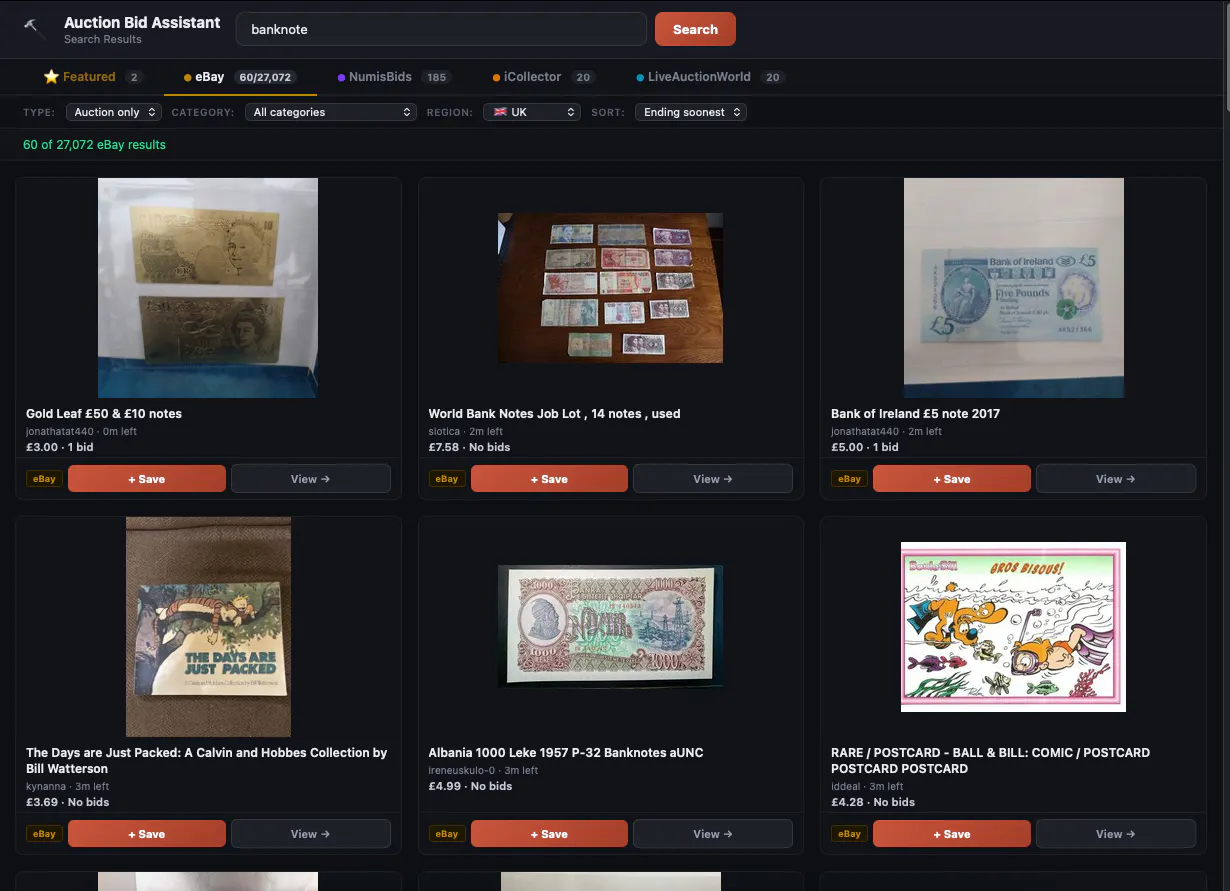Image resolution: width=1230 pixels, height=891 pixels.
Task: Click seller line "ireneuskulo-0 · 3m left"
Action: (x=483, y=771)
